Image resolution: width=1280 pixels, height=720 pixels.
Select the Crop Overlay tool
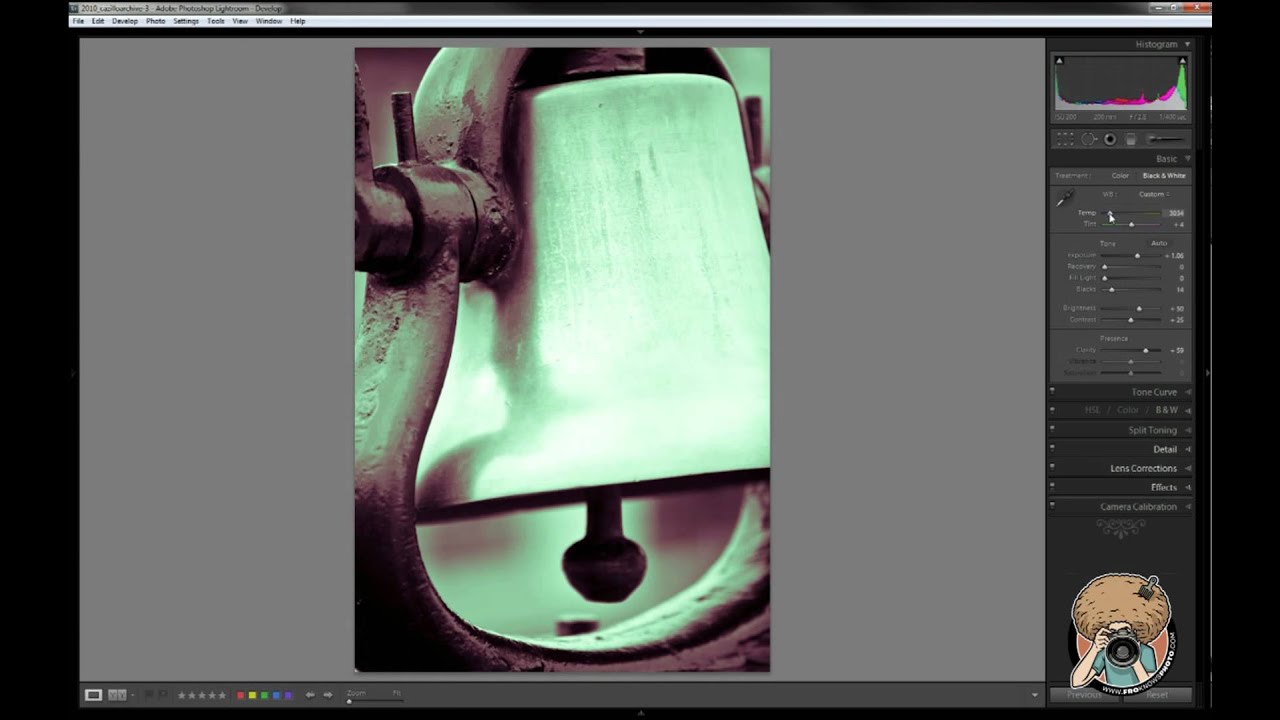click(x=1065, y=139)
